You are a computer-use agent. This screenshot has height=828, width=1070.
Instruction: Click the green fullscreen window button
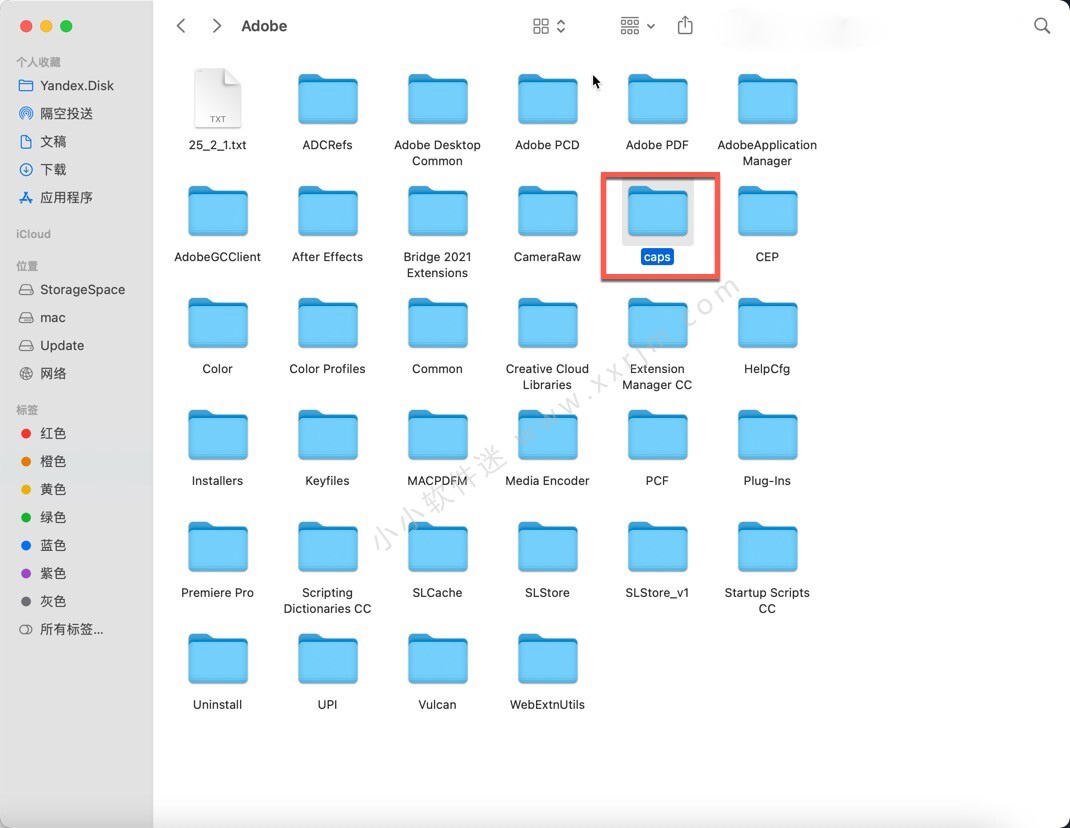coord(66,26)
